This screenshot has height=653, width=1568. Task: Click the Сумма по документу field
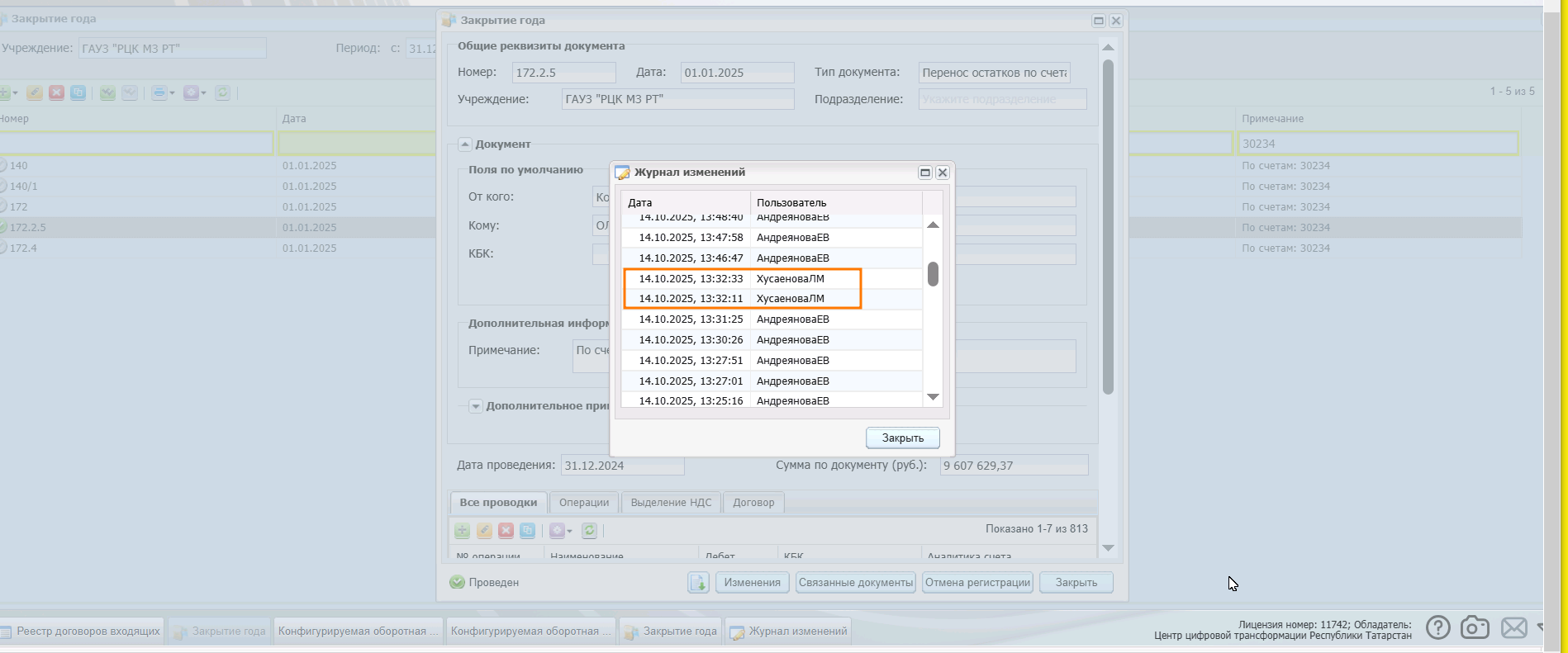pos(1014,466)
